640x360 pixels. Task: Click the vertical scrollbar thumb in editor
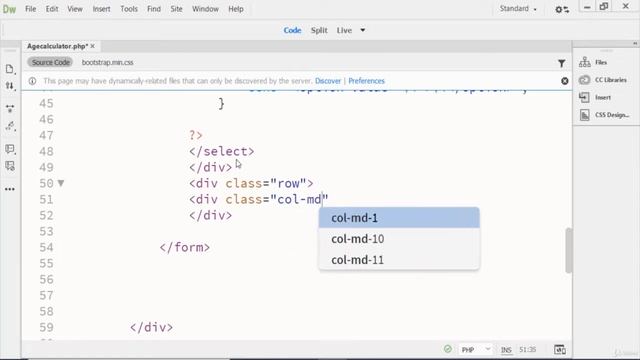[x=569, y=250]
